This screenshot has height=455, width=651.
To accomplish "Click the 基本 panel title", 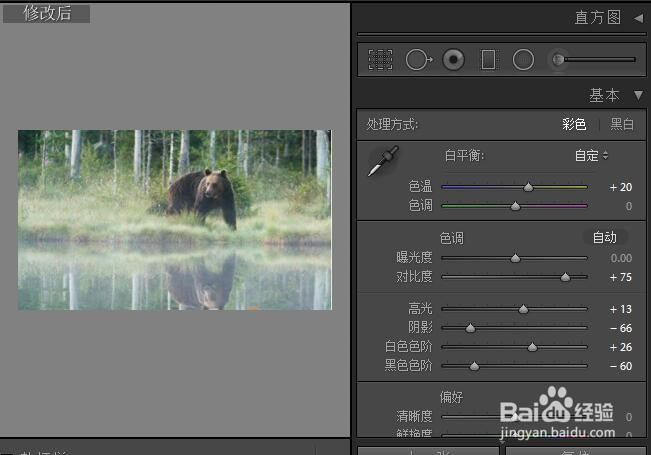I will click(604, 95).
